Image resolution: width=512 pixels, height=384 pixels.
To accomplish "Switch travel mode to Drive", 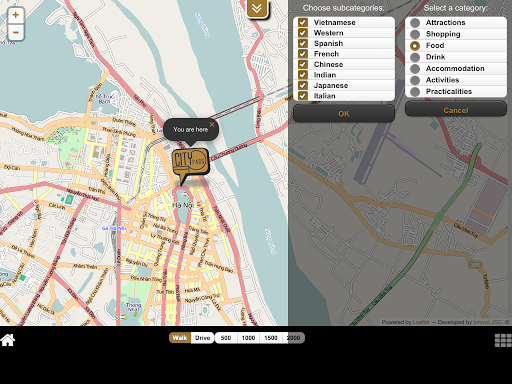I will tap(202, 338).
